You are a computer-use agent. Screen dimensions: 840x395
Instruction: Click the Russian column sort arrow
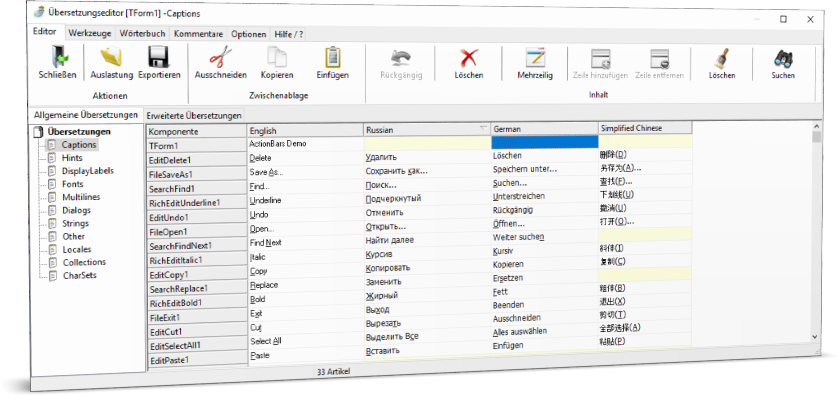tap(484, 129)
